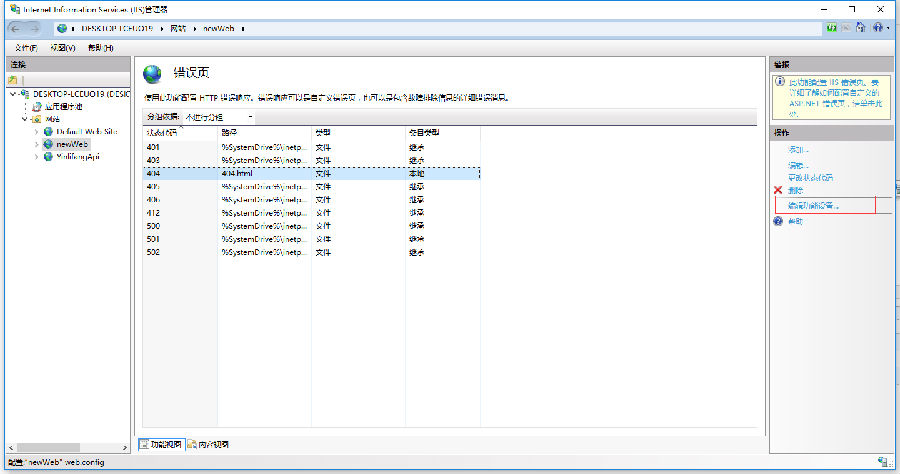The image size is (900, 474).
Task: Select the 405 error page row
Action: tap(311, 187)
